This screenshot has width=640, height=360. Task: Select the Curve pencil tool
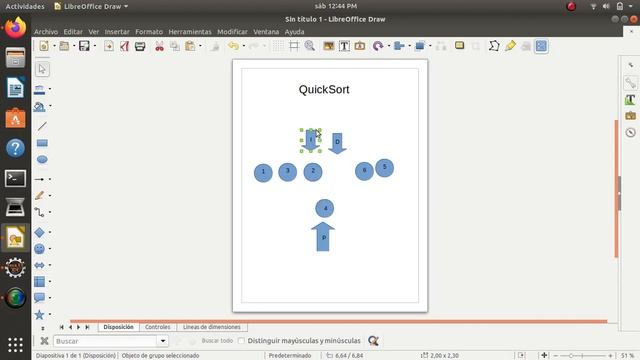(x=40, y=196)
